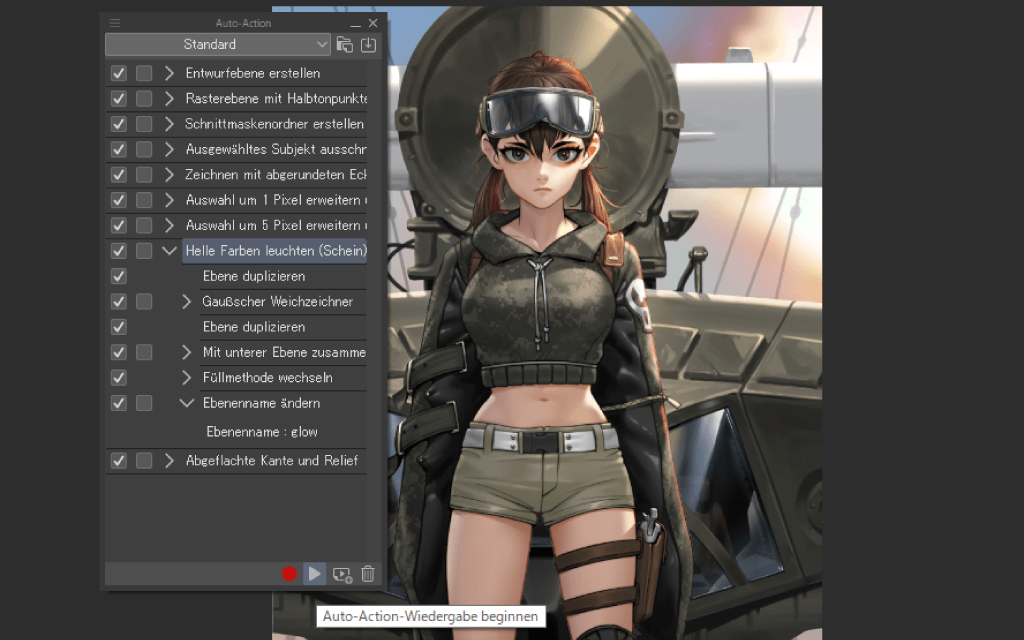Uncheck the Entwurfebene erstellen action checkbox
The image size is (1024, 640).
click(119, 73)
